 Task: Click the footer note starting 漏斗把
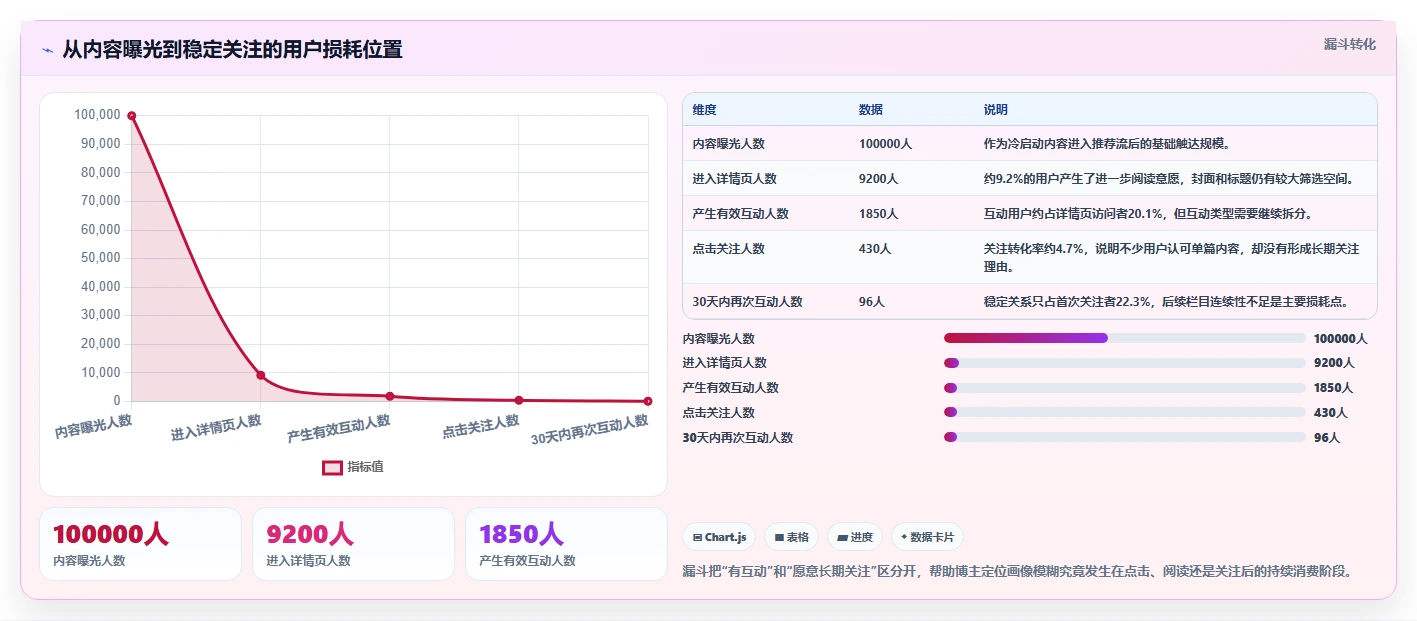click(x=1018, y=572)
